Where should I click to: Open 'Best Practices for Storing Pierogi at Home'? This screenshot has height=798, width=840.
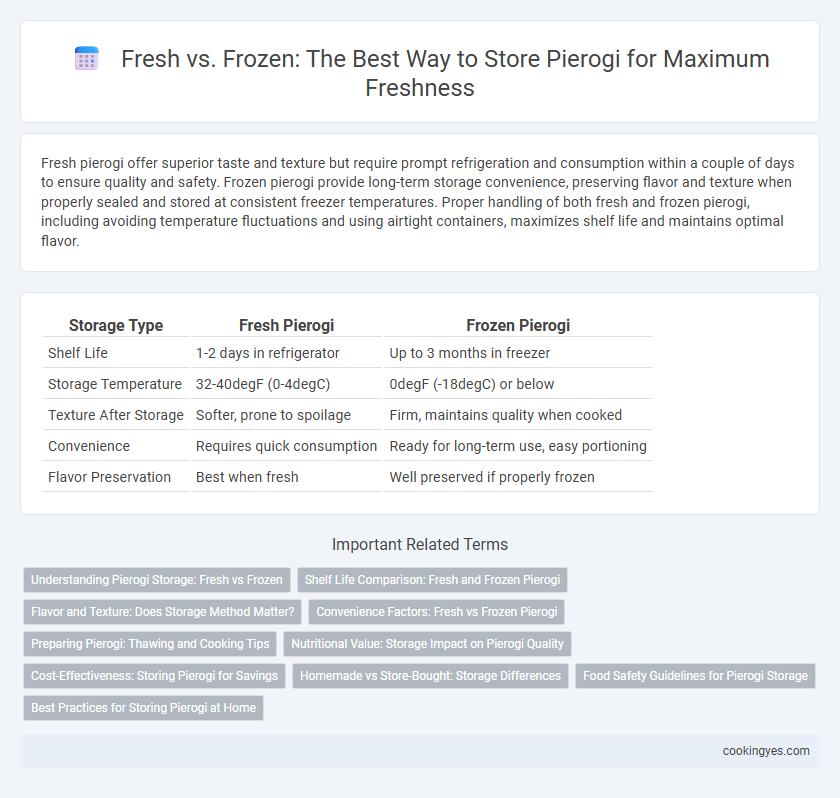(144, 708)
